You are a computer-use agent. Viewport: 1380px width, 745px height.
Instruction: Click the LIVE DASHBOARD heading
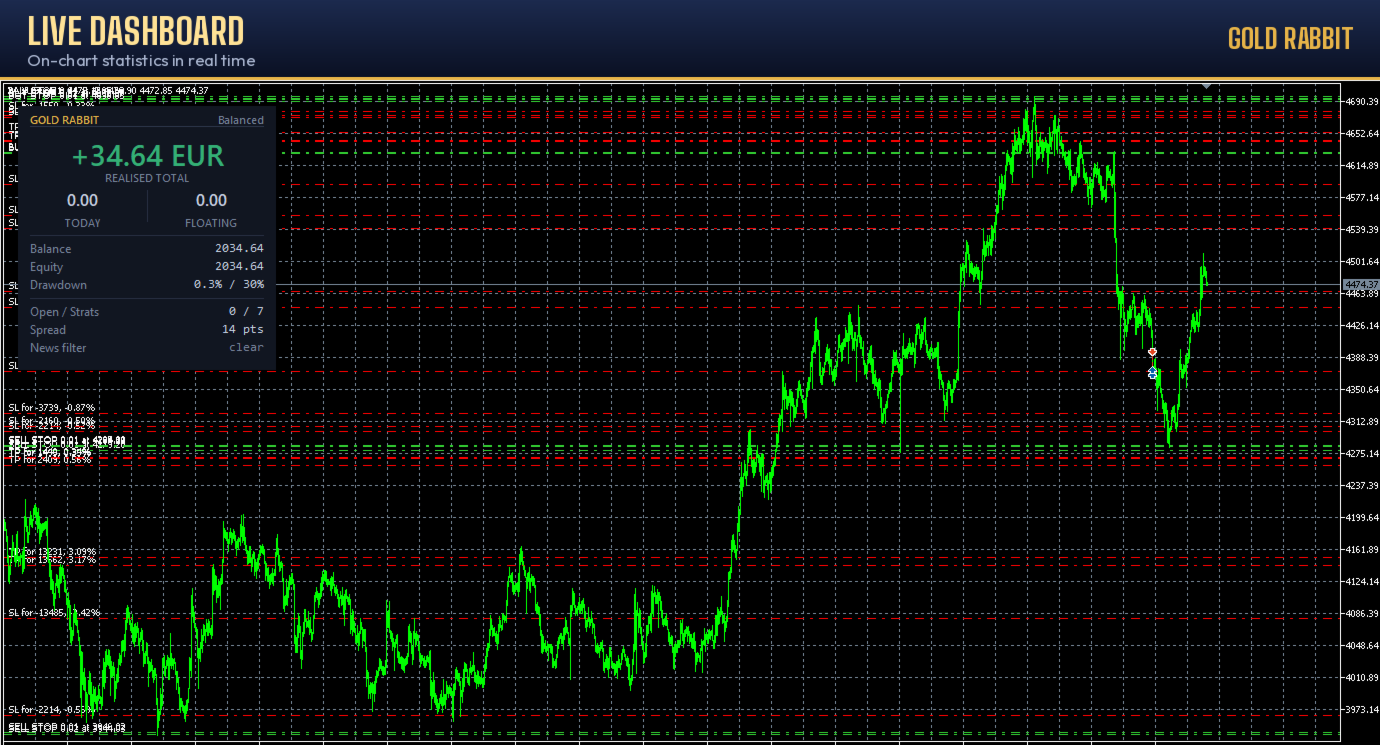[x=135, y=32]
